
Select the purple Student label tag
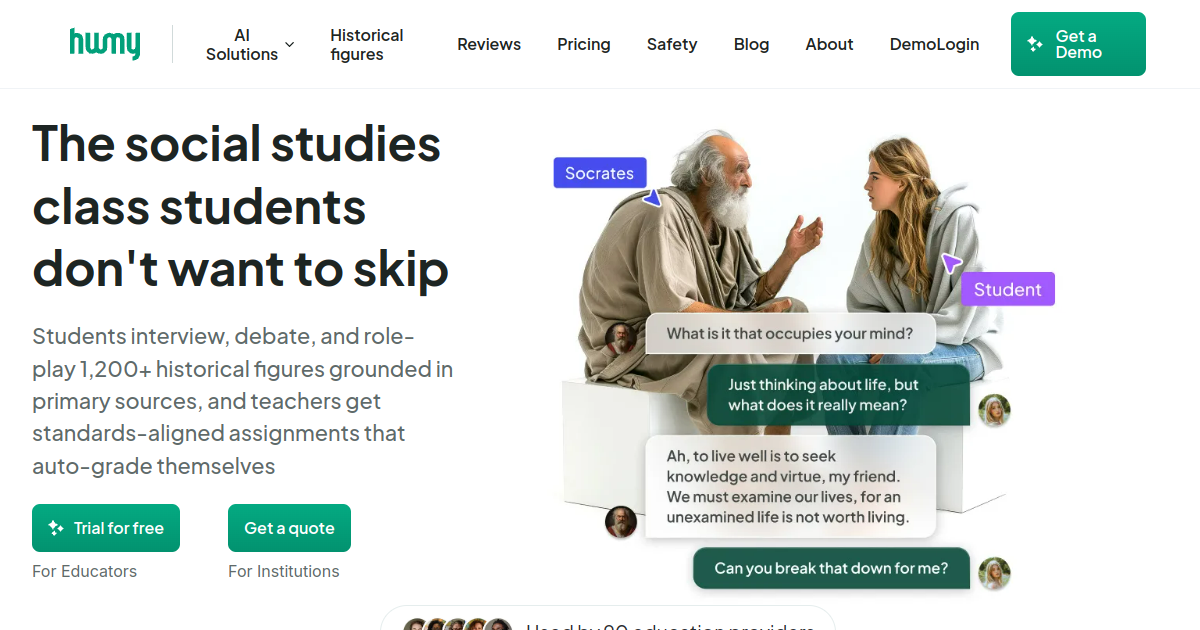click(x=1008, y=289)
